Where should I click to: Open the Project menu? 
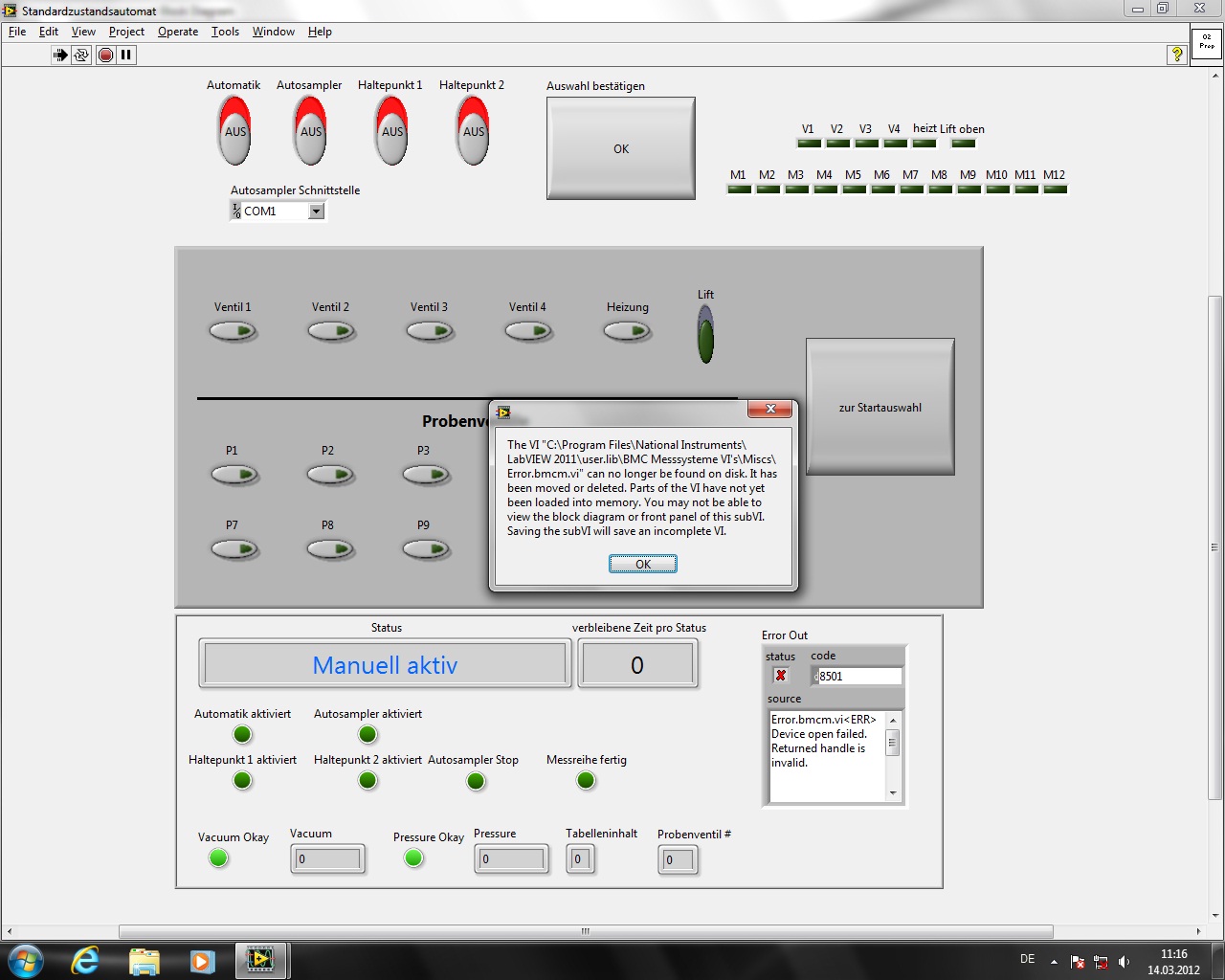click(126, 32)
